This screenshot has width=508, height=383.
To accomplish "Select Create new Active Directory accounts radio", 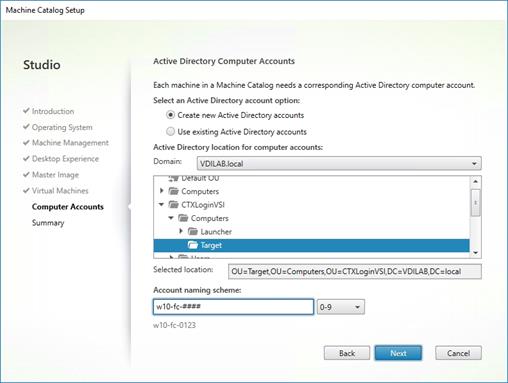I will [170, 115].
